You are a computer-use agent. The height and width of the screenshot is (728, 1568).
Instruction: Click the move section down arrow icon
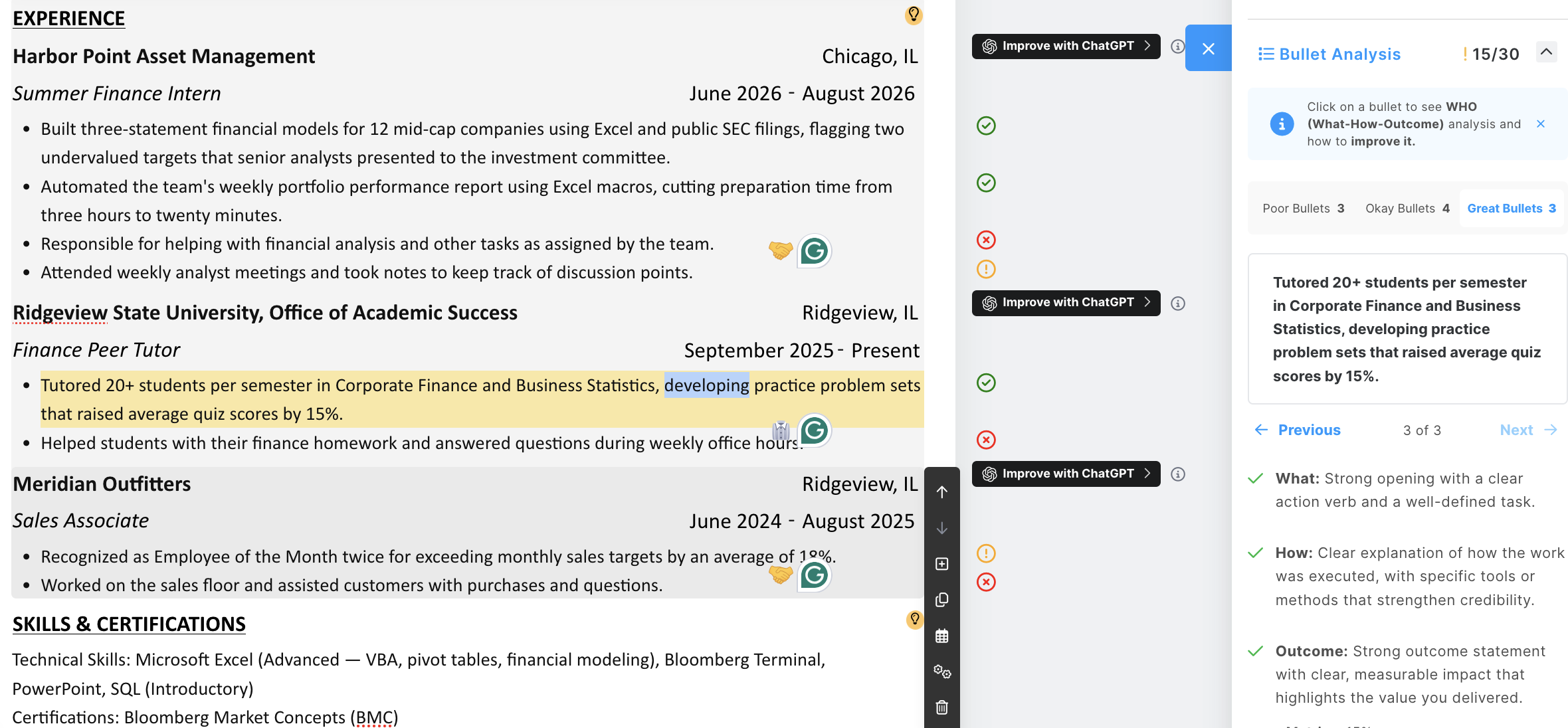point(941,528)
